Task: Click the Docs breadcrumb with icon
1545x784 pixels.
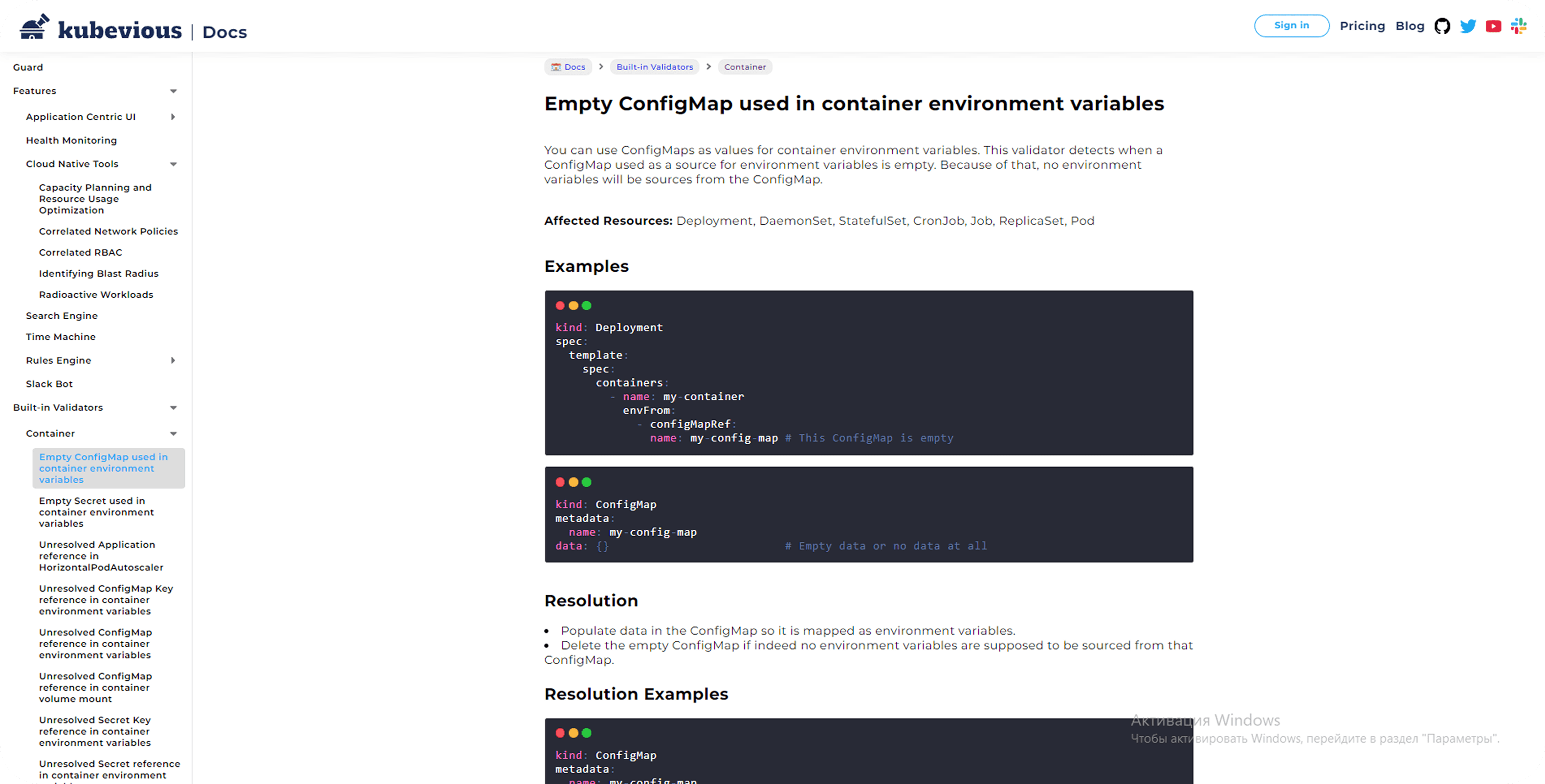Action: coord(568,66)
